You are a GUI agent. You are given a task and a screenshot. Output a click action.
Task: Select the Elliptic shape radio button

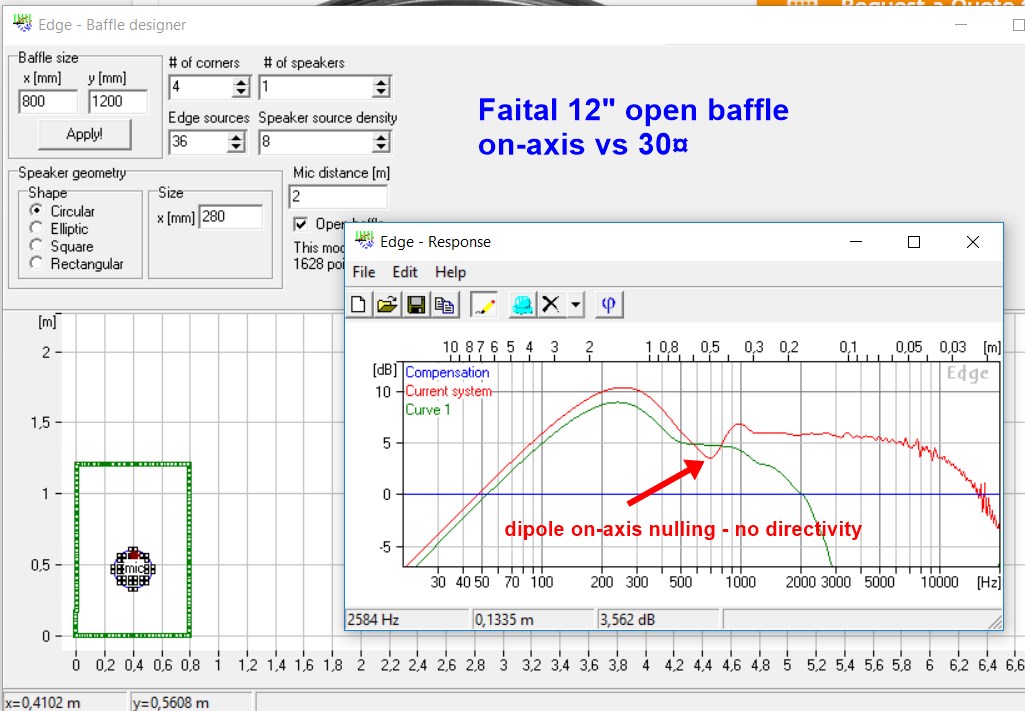pos(36,228)
